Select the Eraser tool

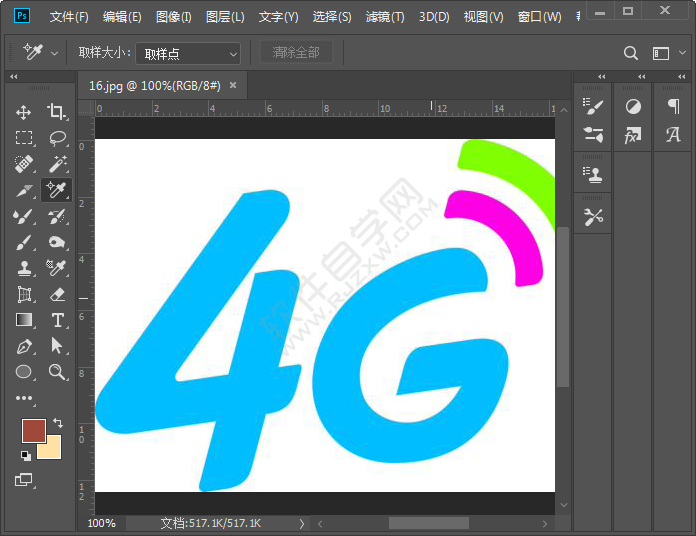pyautogui.click(x=57, y=294)
